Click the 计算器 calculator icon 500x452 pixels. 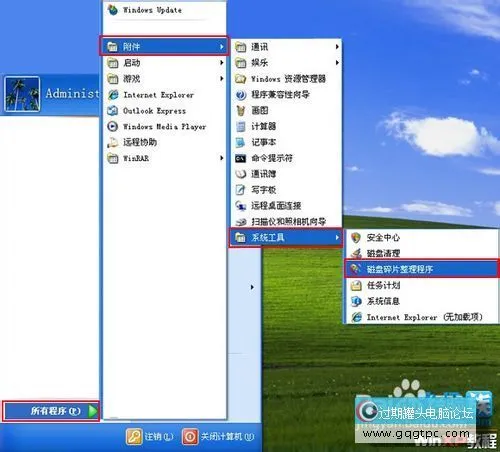(x=241, y=126)
